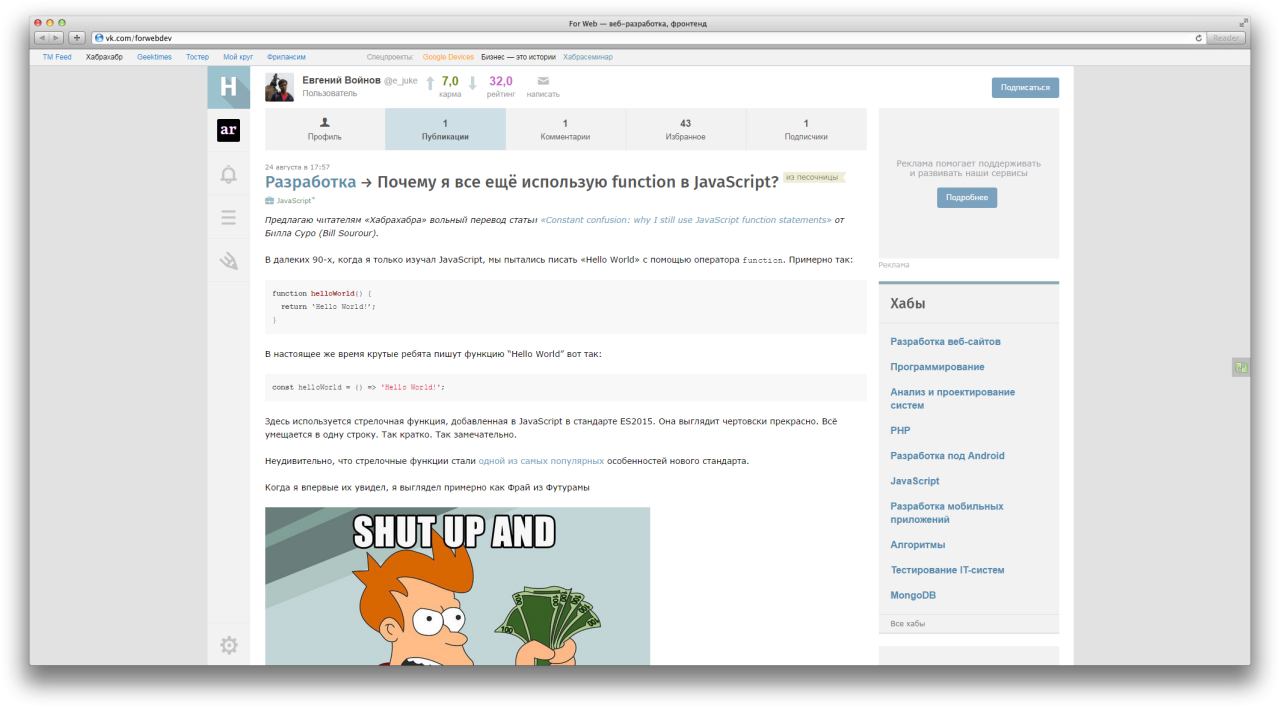Screen dimensions: 1280x708
Task: Open the Публикации tab
Action: point(445,129)
